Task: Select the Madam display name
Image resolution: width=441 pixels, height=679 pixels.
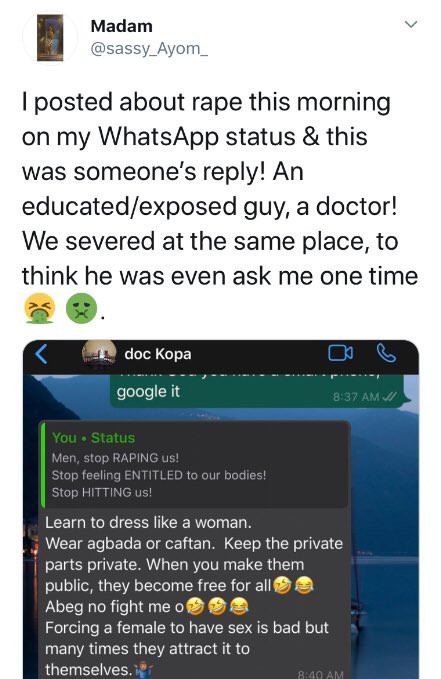Action: (x=121, y=26)
